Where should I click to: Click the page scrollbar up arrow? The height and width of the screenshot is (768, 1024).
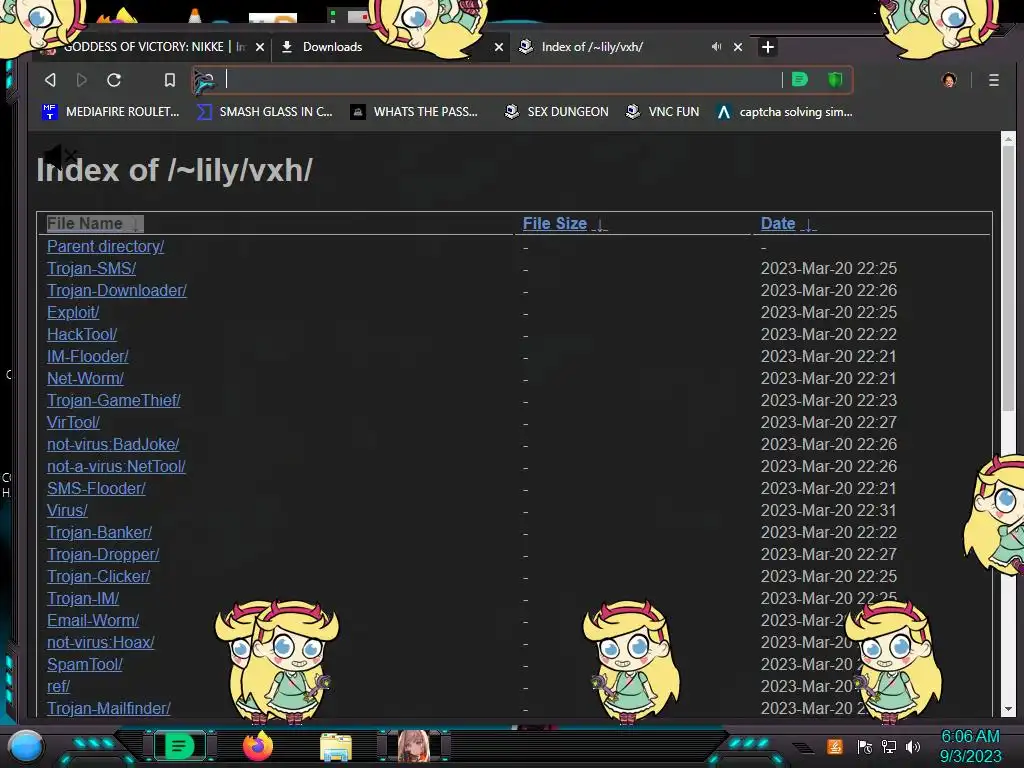(1008, 138)
